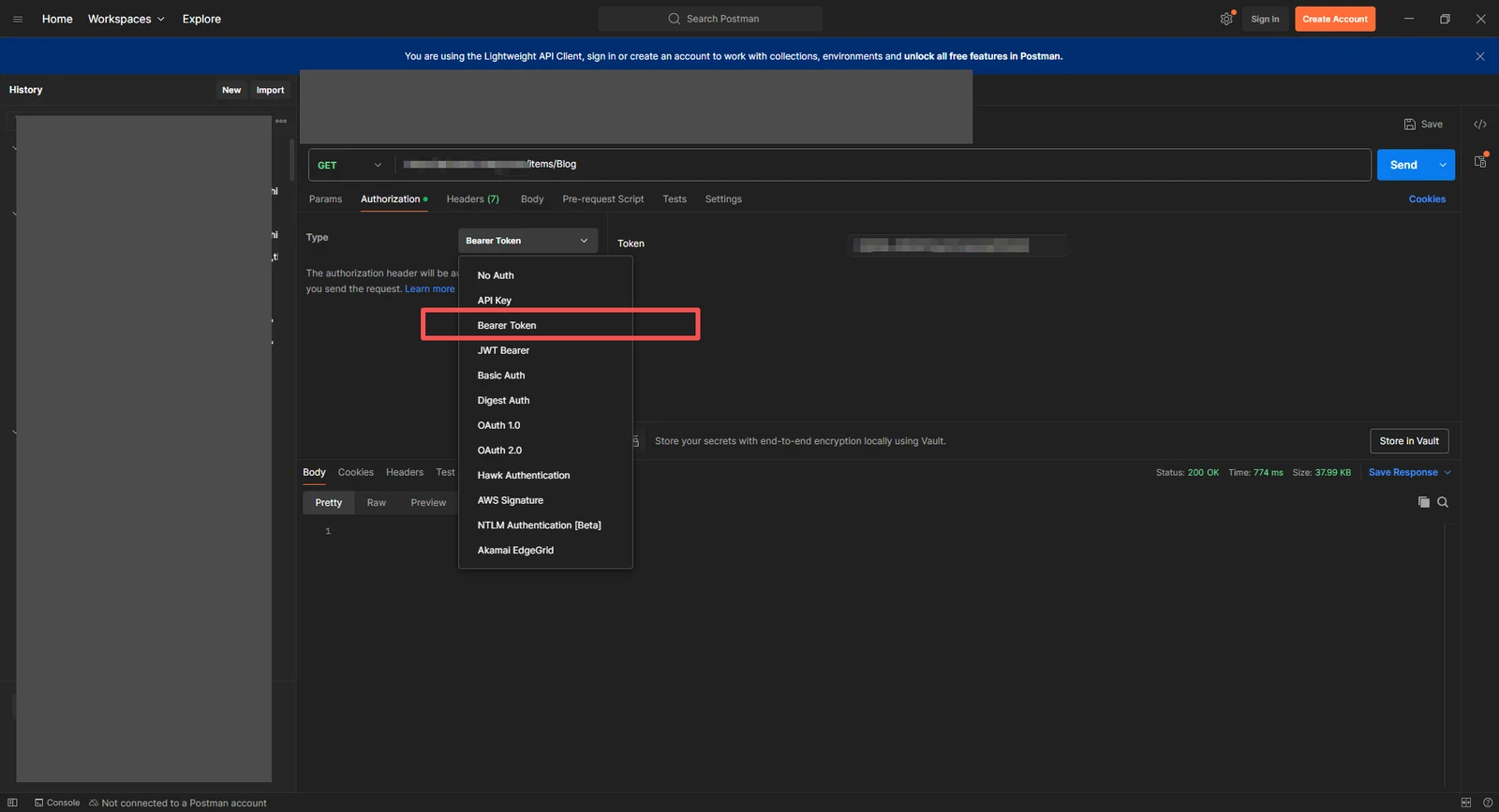Go to Explore in the top bar
The height and width of the screenshot is (812, 1499).
(201, 19)
